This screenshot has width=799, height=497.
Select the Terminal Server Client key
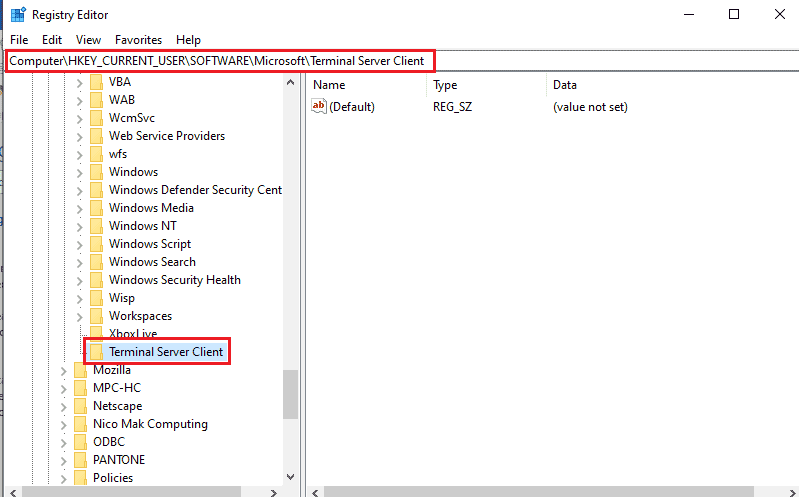coord(166,352)
